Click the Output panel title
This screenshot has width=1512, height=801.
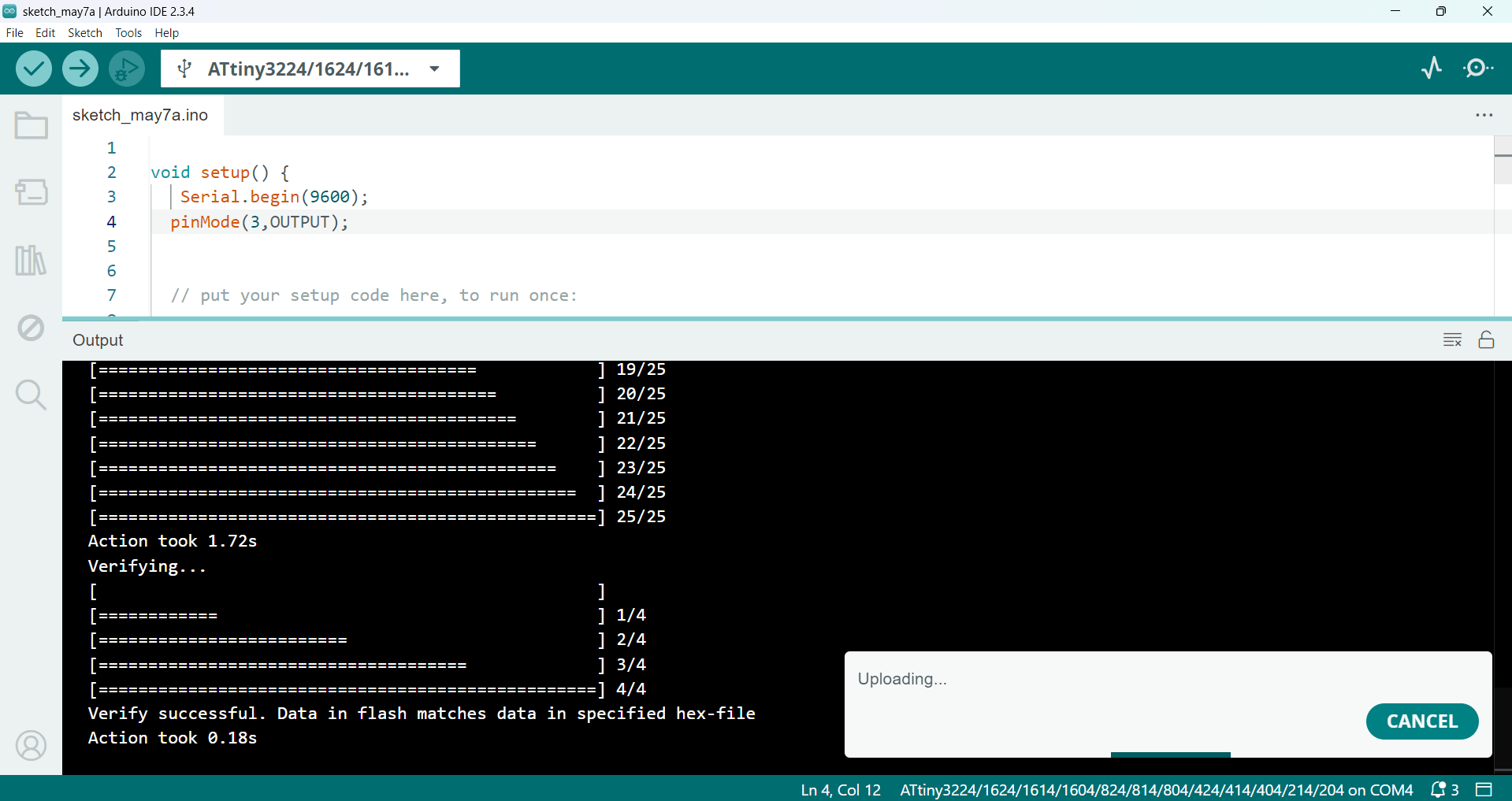pyautogui.click(x=98, y=340)
